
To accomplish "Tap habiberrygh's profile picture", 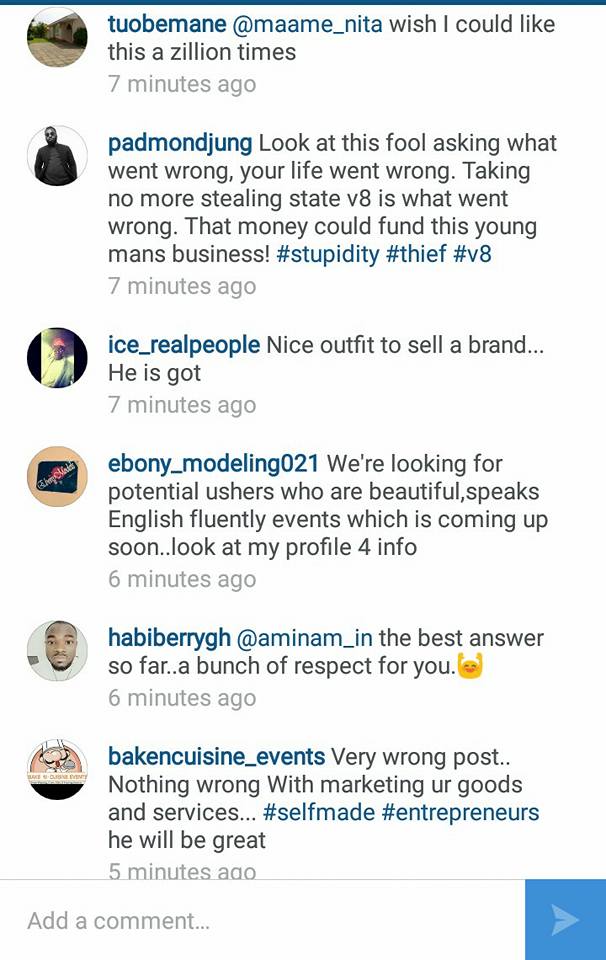I will point(58,651).
